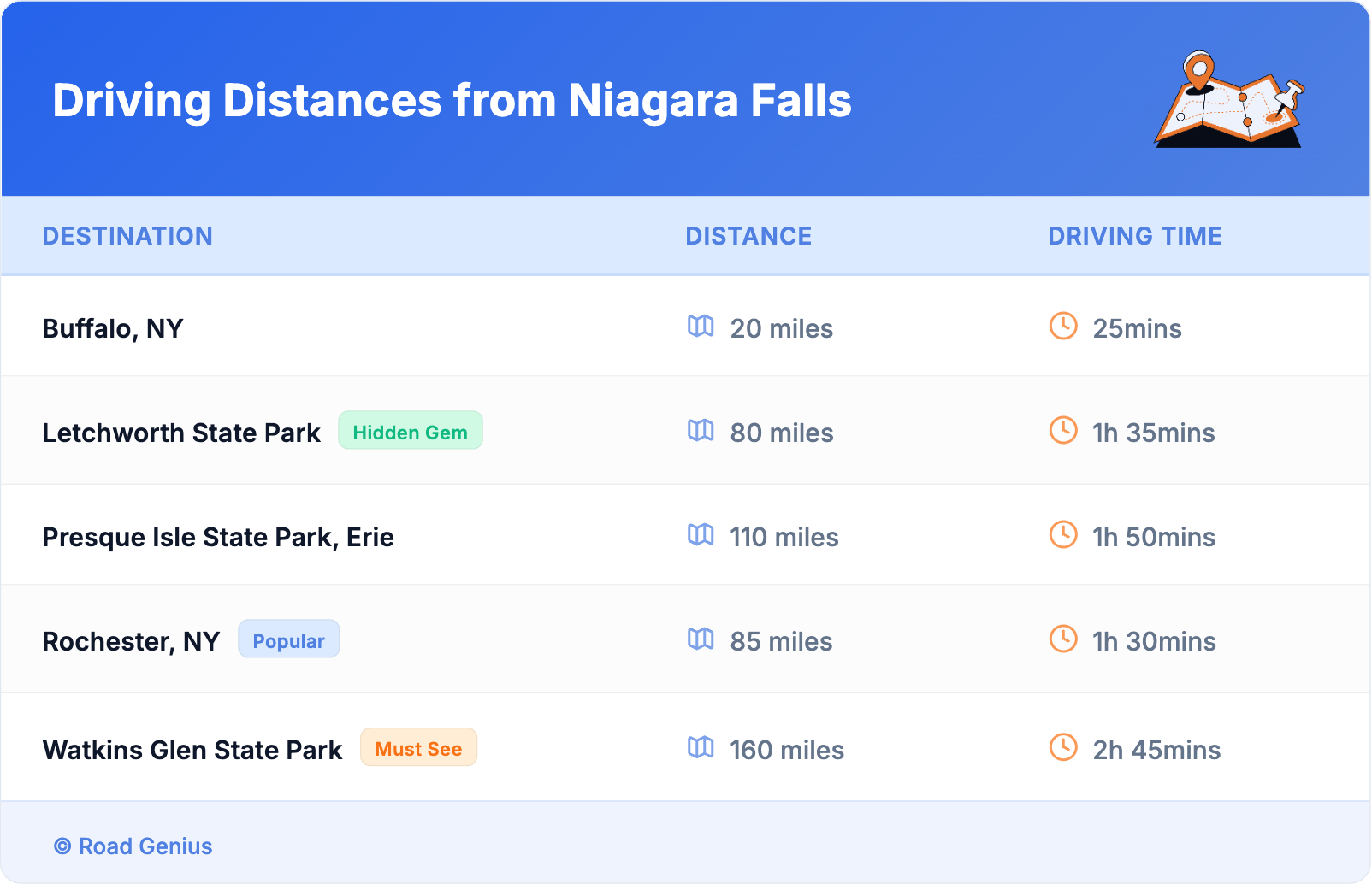Select the Popular badge next to Rochester
Image resolution: width=1372 pixels, height=884 pixels.
click(x=288, y=639)
